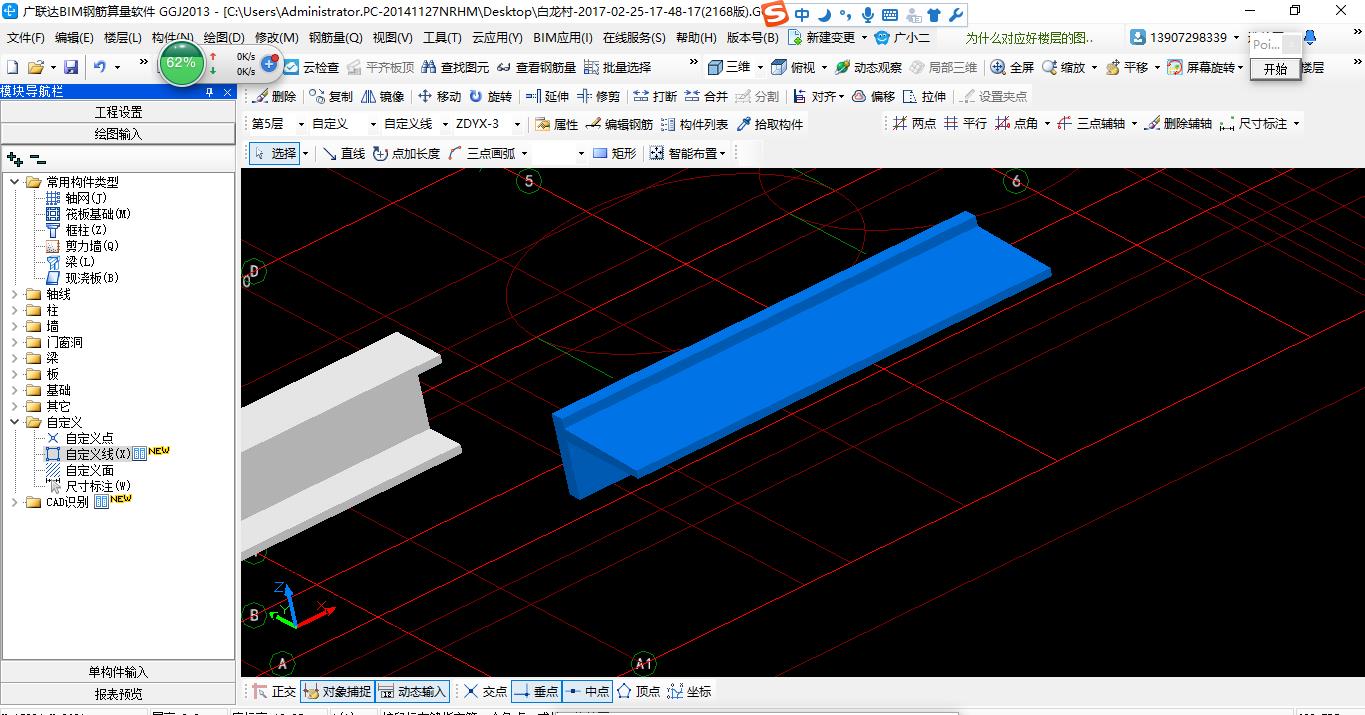Click the 延伸 (extend) tool
Image resolution: width=1365 pixels, height=715 pixels.
[x=547, y=97]
